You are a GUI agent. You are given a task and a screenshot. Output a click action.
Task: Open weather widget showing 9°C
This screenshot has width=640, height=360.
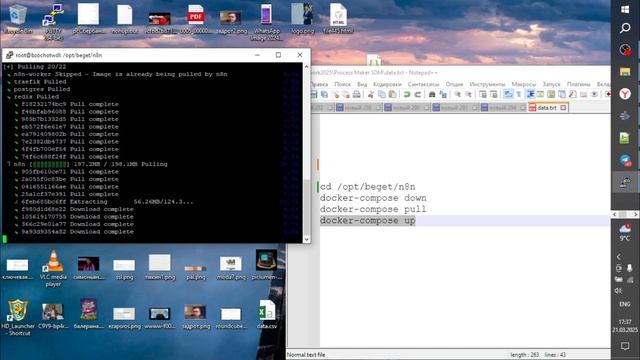tap(625, 232)
